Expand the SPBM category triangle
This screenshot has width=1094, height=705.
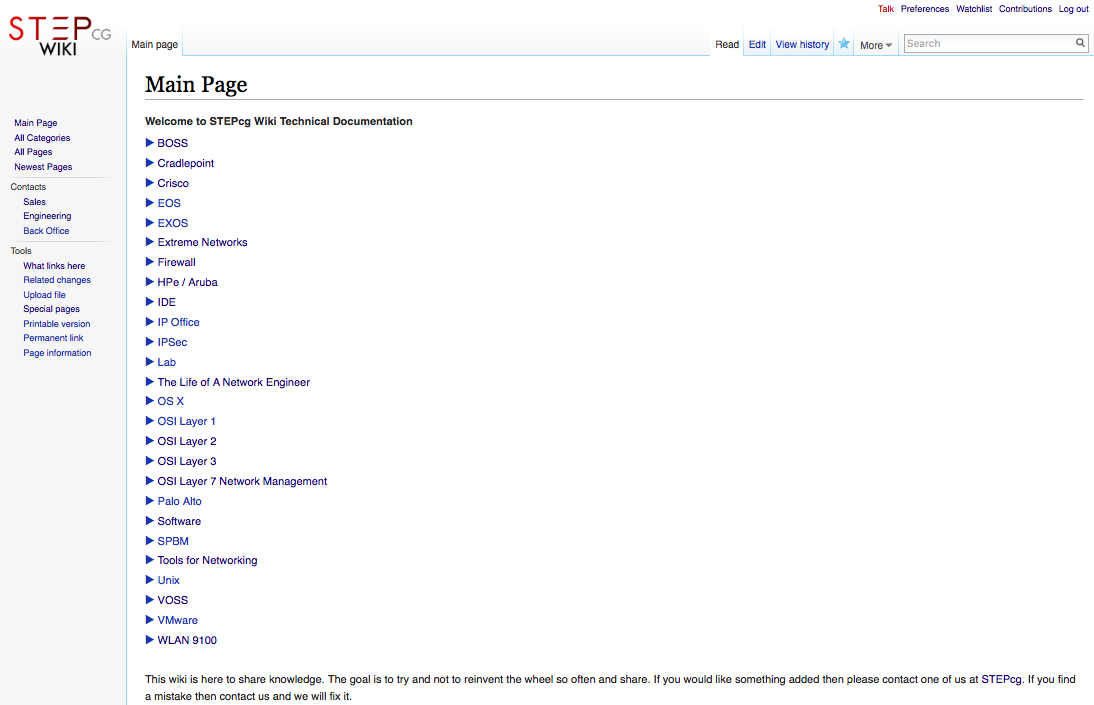tap(149, 540)
